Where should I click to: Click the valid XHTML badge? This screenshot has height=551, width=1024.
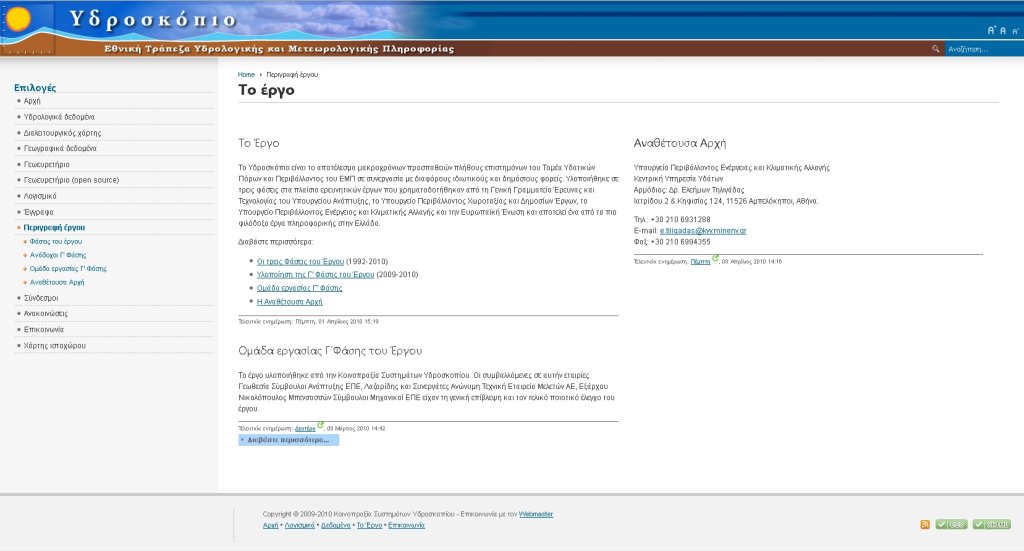click(991, 524)
